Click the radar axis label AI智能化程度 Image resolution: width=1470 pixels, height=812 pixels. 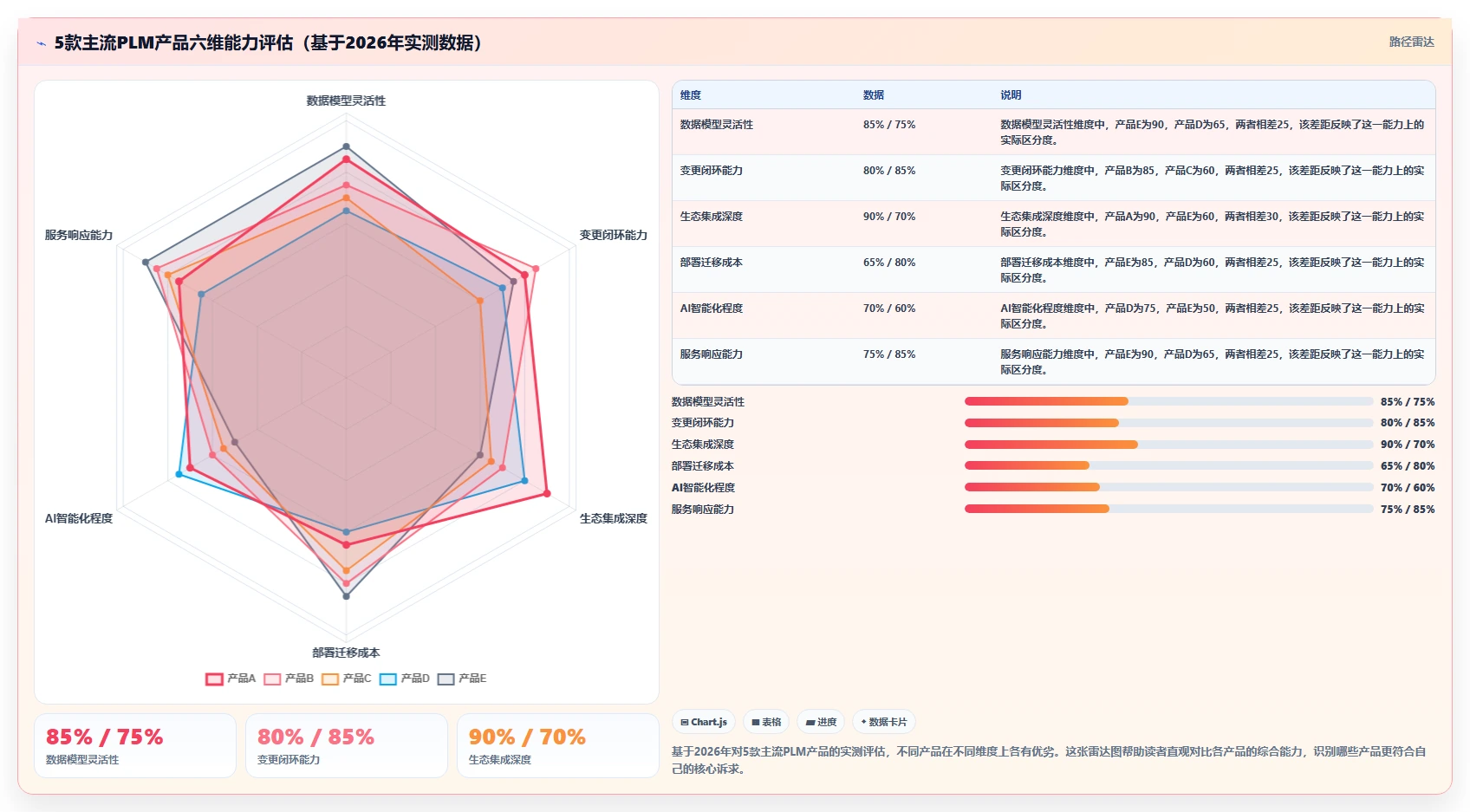pyautogui.click(x=79, y=518)
